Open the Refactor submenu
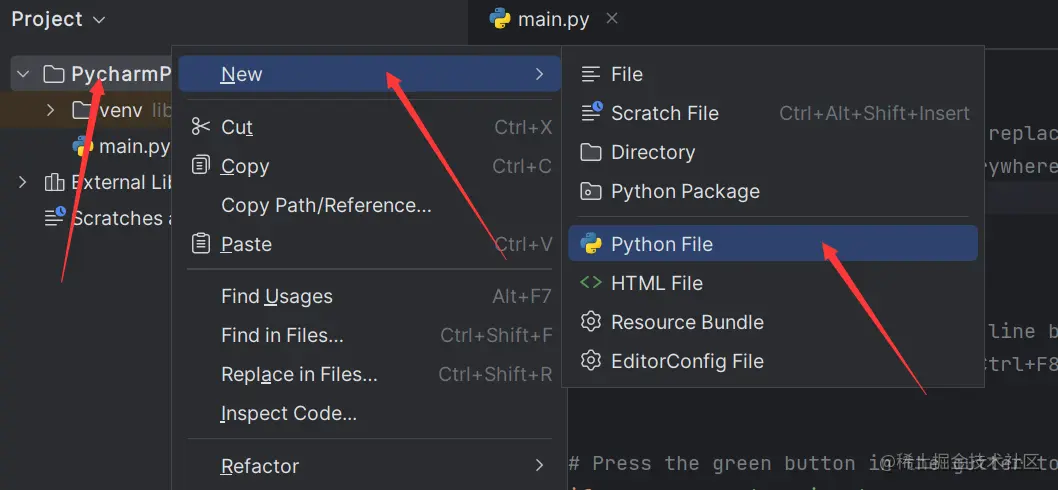The width and height of the screenshot is (1058, 490). tap(369, 466)
